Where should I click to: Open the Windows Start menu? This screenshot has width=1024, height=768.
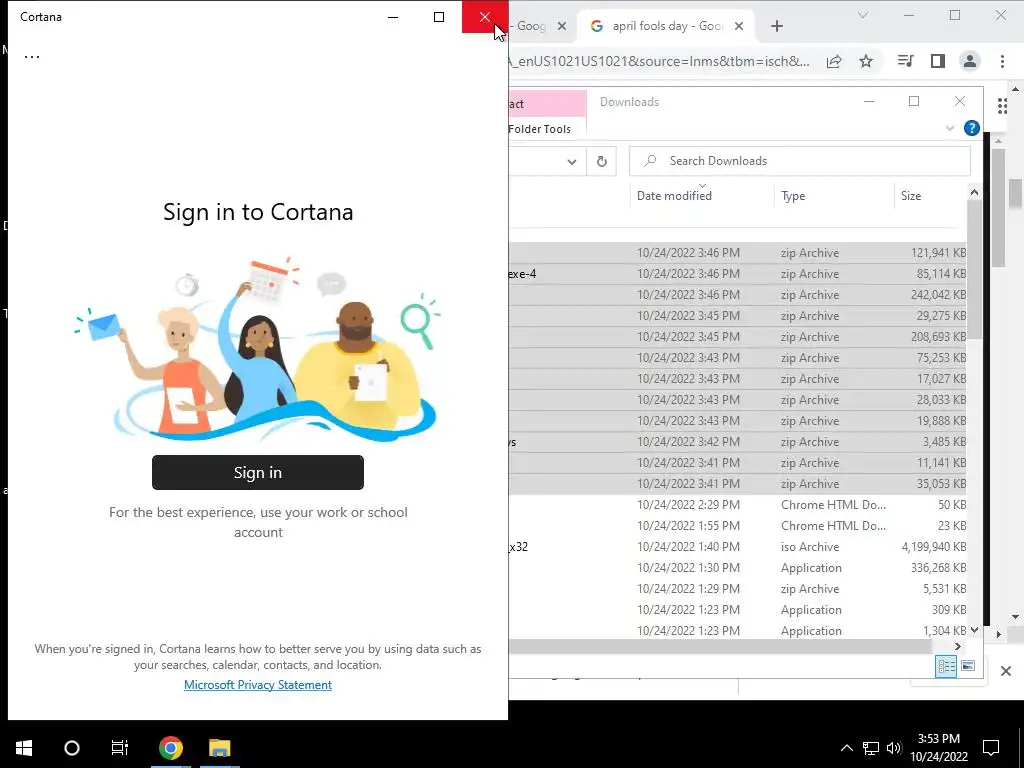(24, 748)
